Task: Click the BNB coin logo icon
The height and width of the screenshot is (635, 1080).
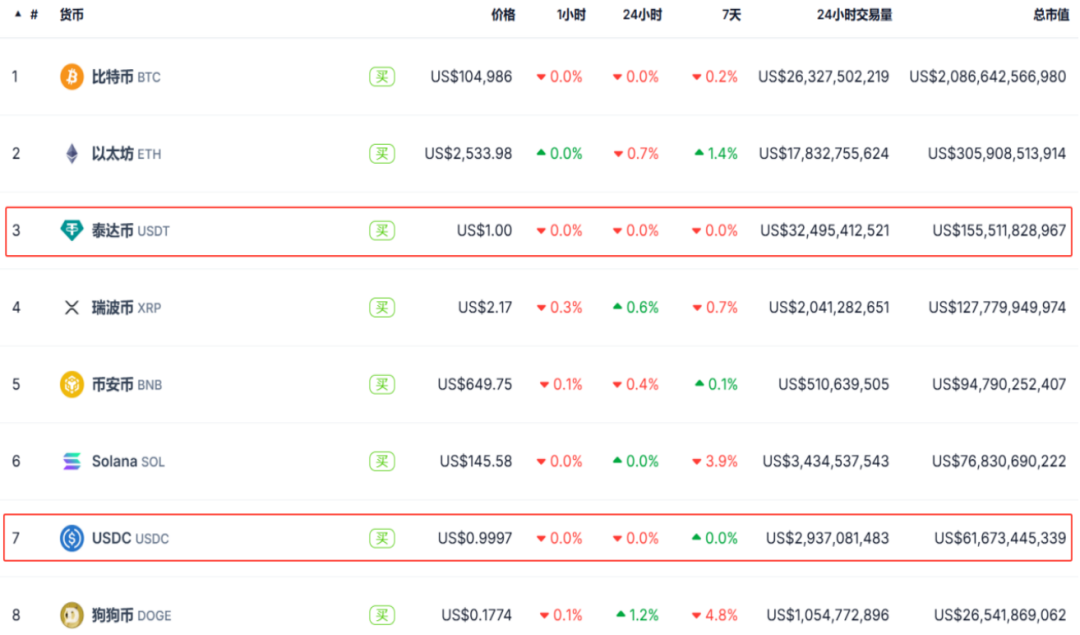Action: pos(72,385)
